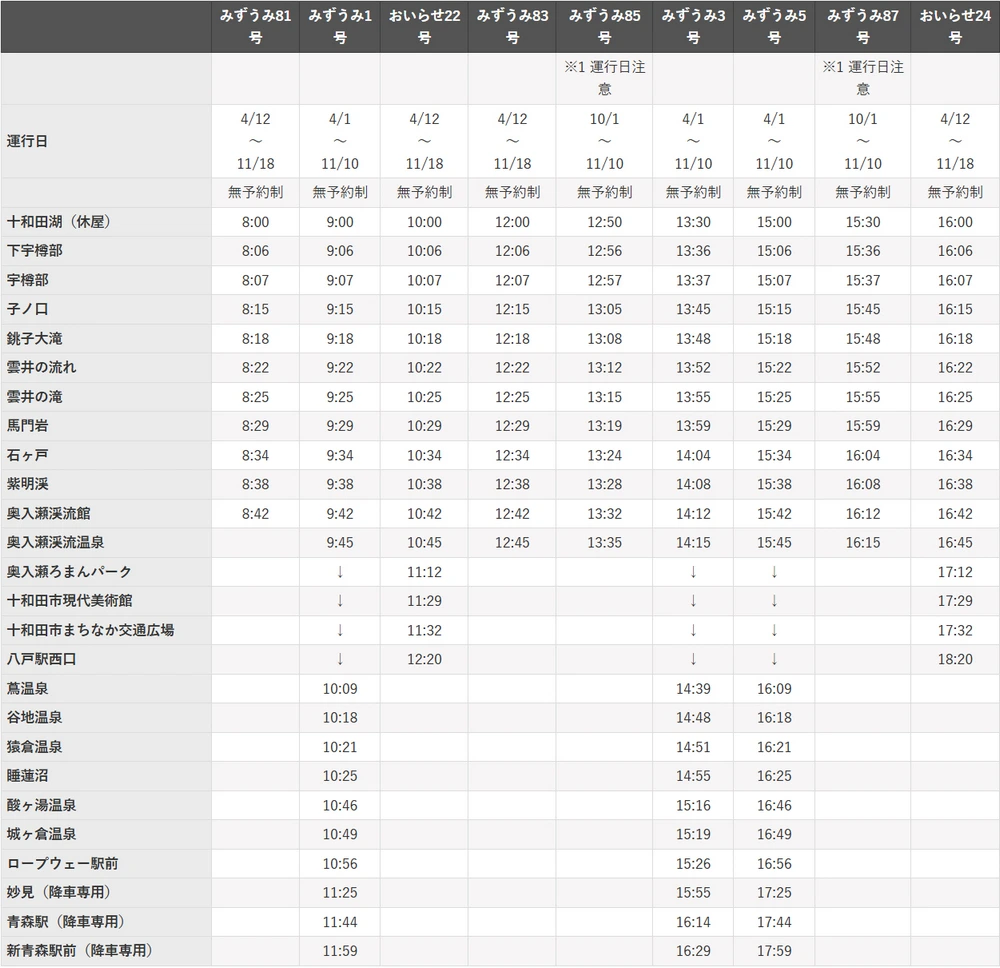
Task: Click the みずうみ87号 column header
Action: [862, 27]
